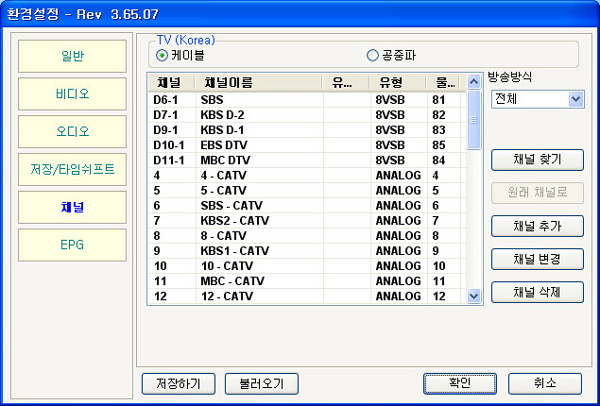Click the 채널 추가 button
This screenshot has width=600, height=406.
(537, 226)
